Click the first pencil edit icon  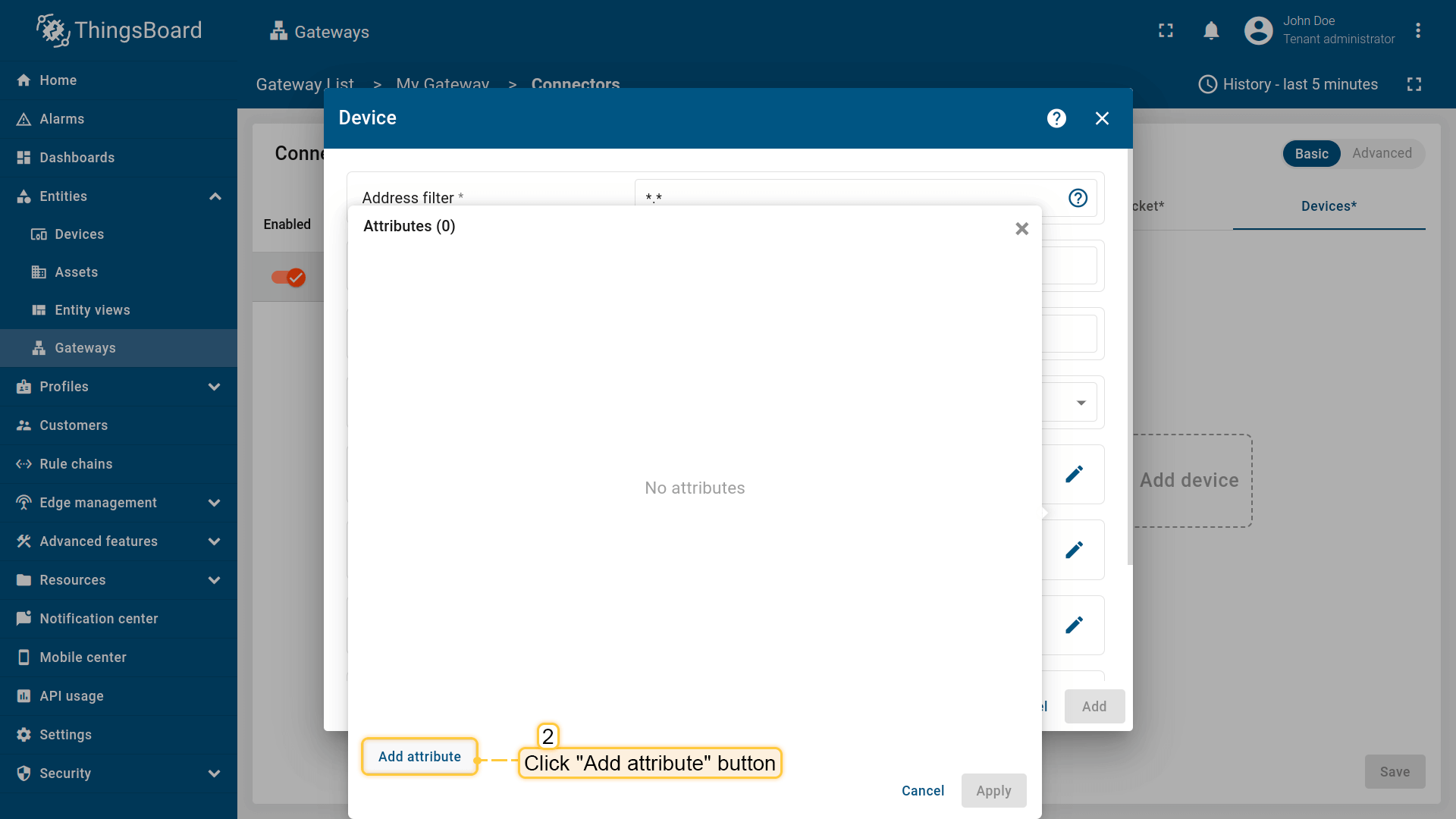1074,475
